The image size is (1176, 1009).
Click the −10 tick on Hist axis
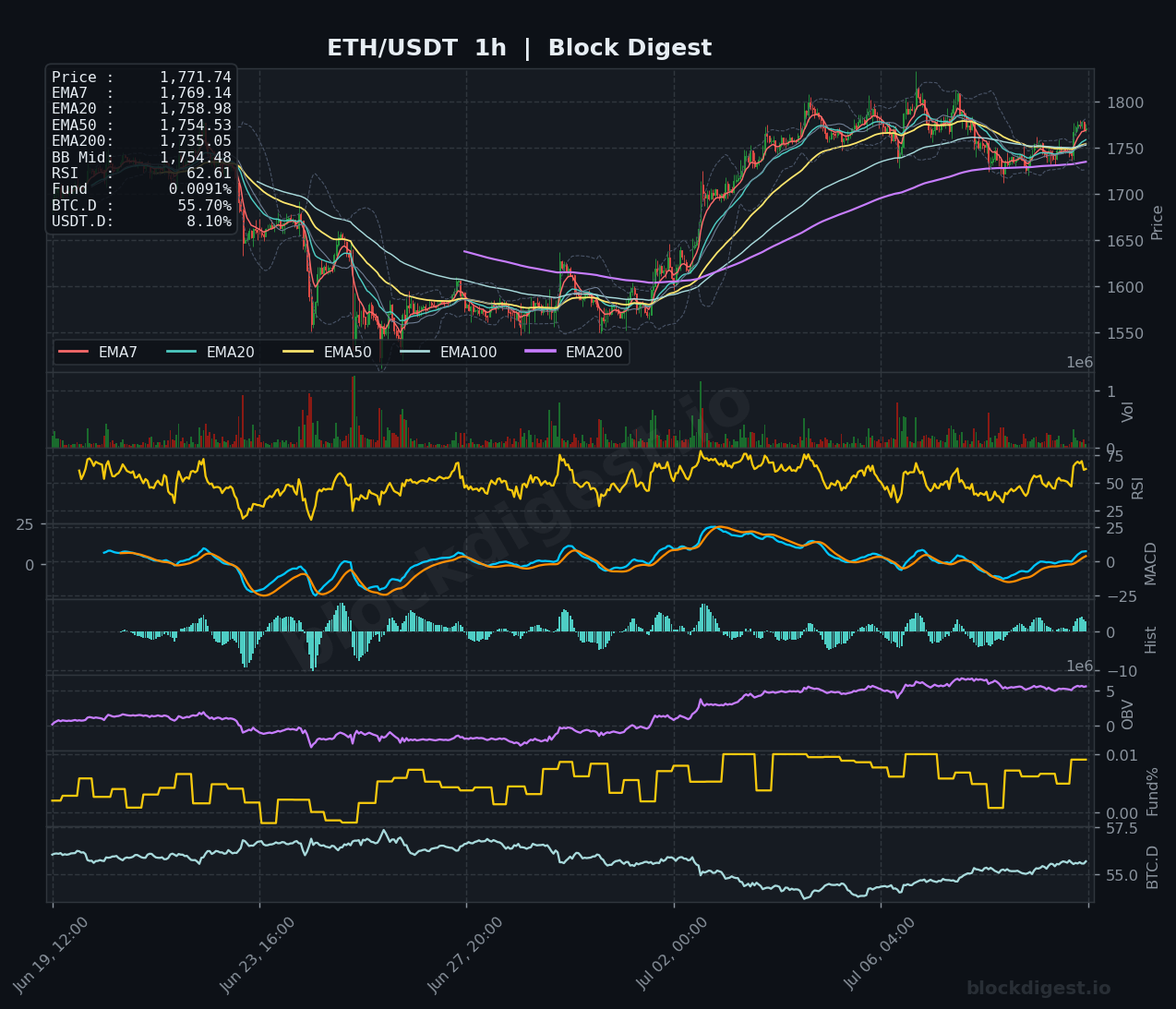[1121, 671]
